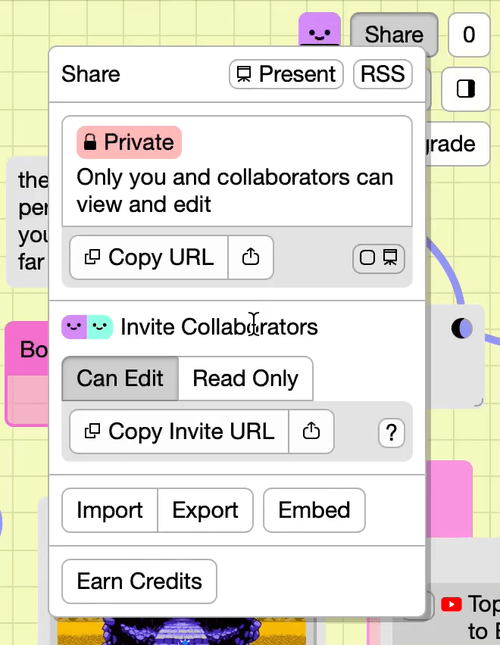500x645 pixels.
Task: Click the half-moon filter icon on card
Action: click(462, 328)
